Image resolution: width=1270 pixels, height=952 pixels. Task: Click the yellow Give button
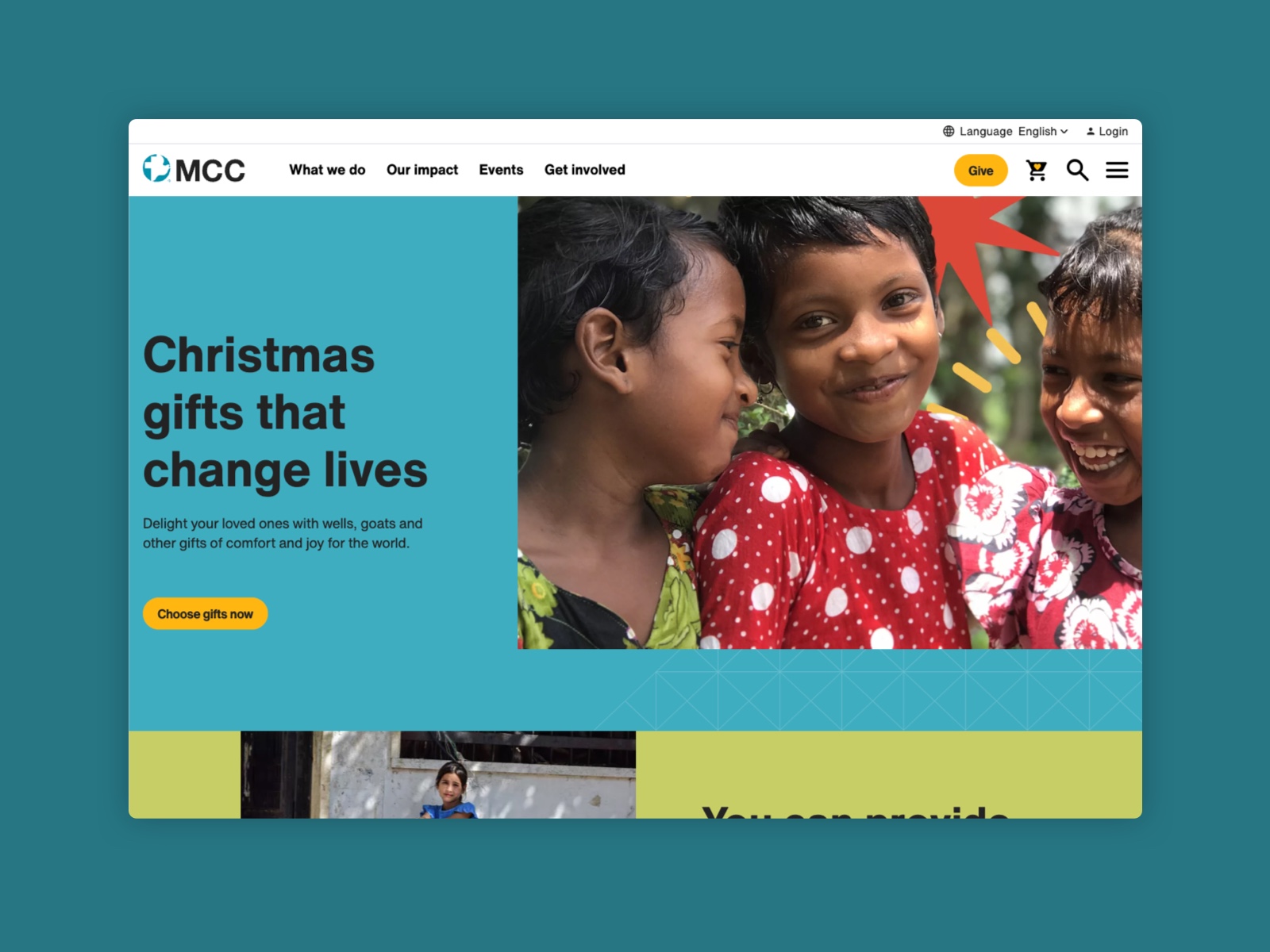point(981,171)
